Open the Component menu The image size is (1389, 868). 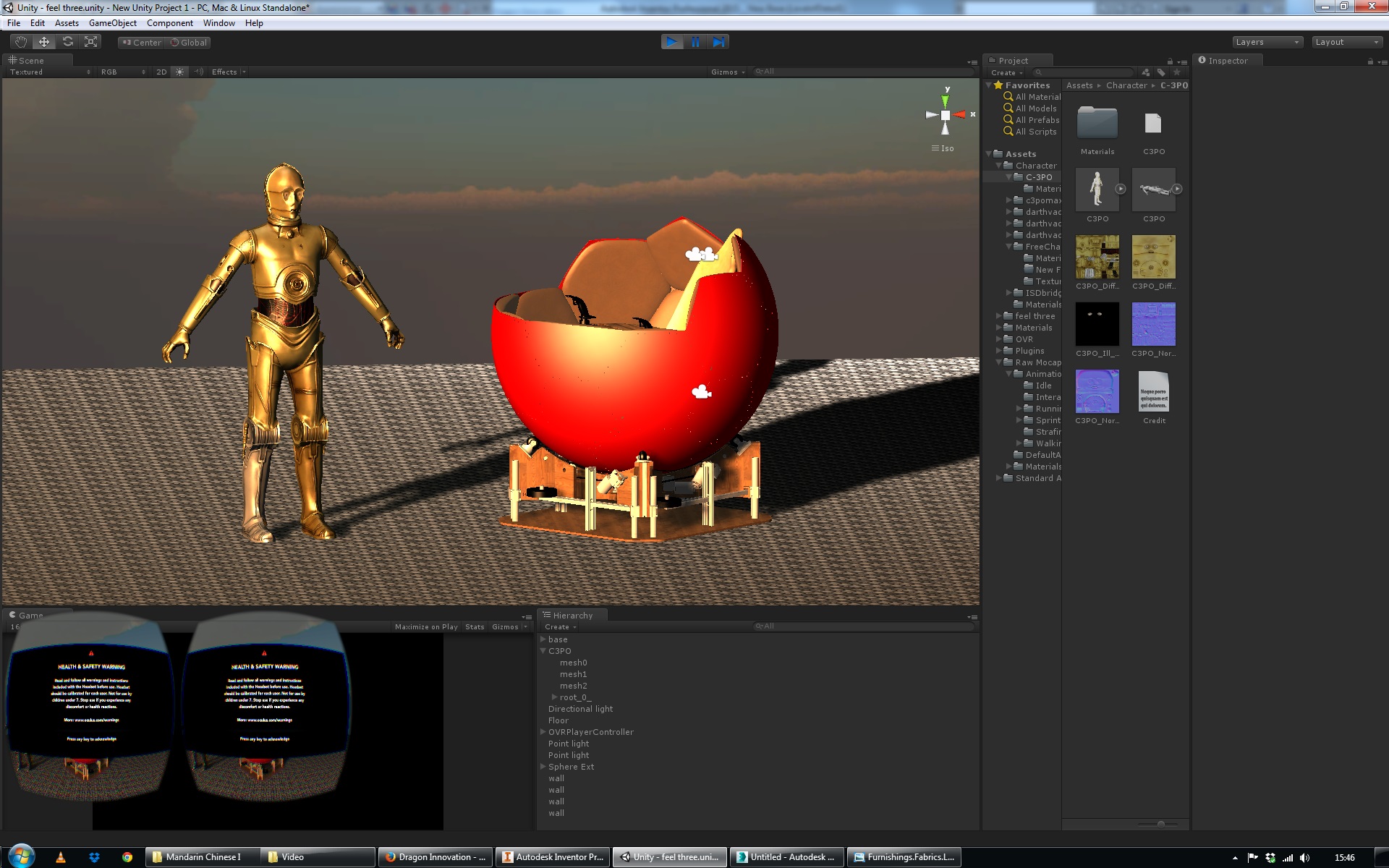(x=170, y=23)
